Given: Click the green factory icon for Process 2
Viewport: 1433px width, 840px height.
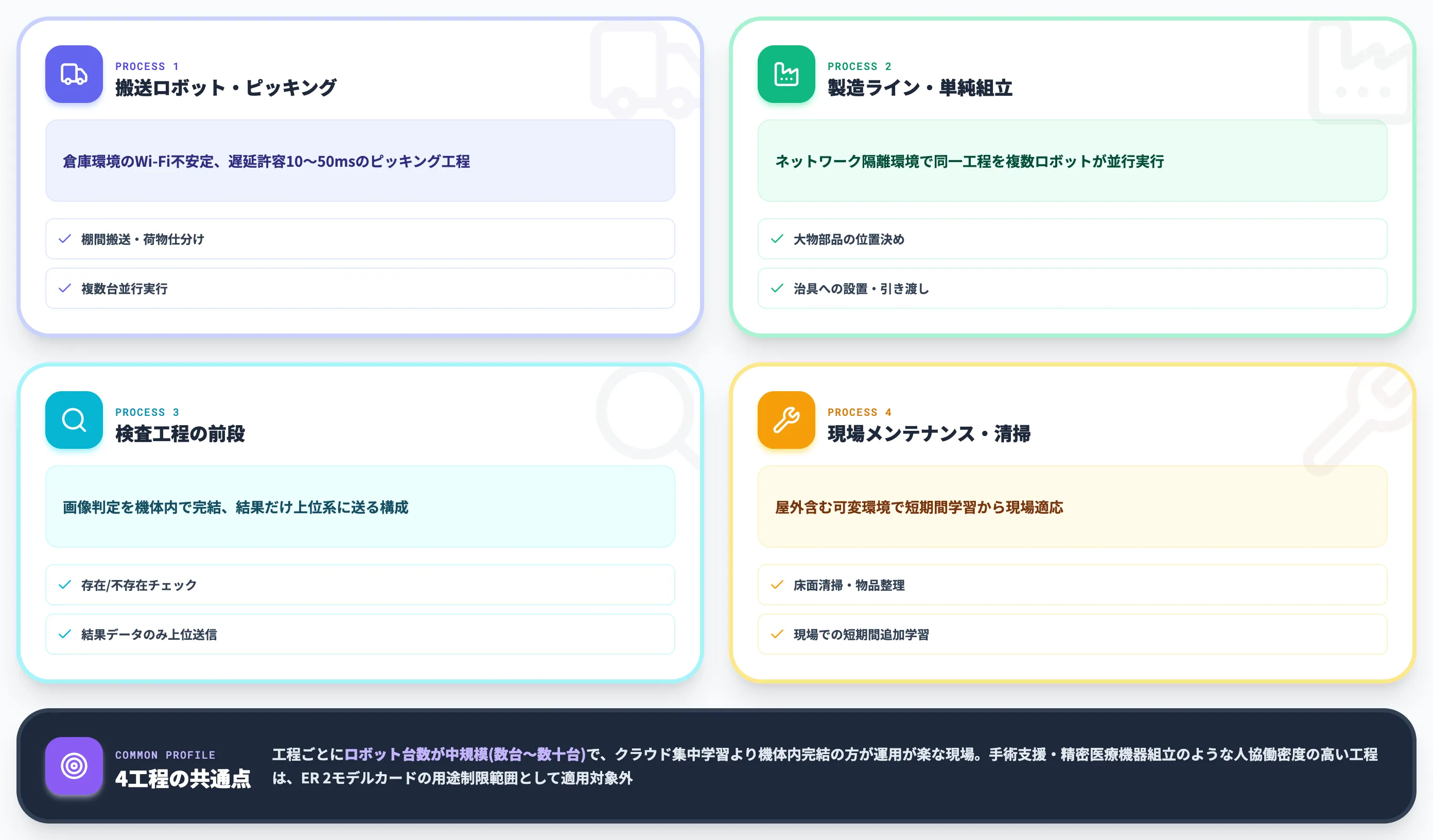Looking at the screenshot, I should (786, 74).
